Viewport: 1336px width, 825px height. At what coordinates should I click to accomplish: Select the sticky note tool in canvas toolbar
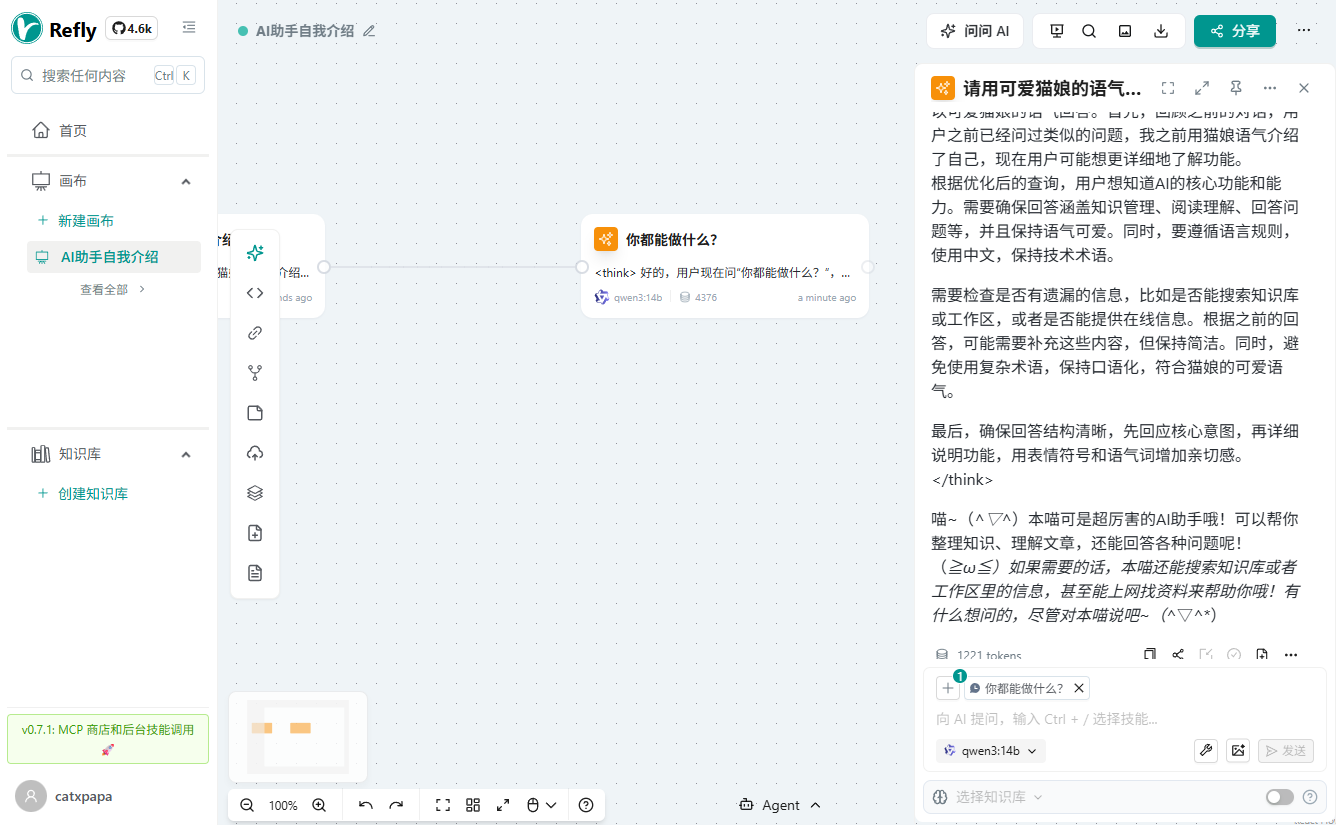[x=255, y=413]
